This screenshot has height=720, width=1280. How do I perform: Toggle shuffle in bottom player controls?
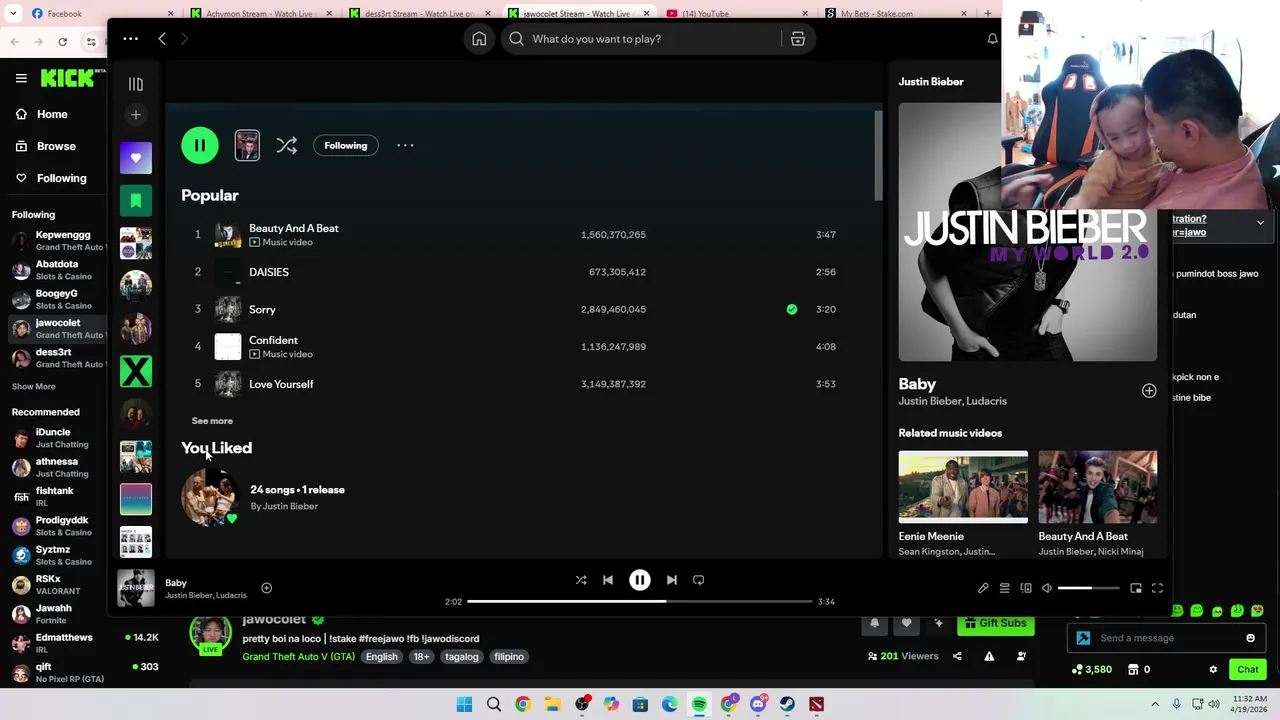coord(581,580)
